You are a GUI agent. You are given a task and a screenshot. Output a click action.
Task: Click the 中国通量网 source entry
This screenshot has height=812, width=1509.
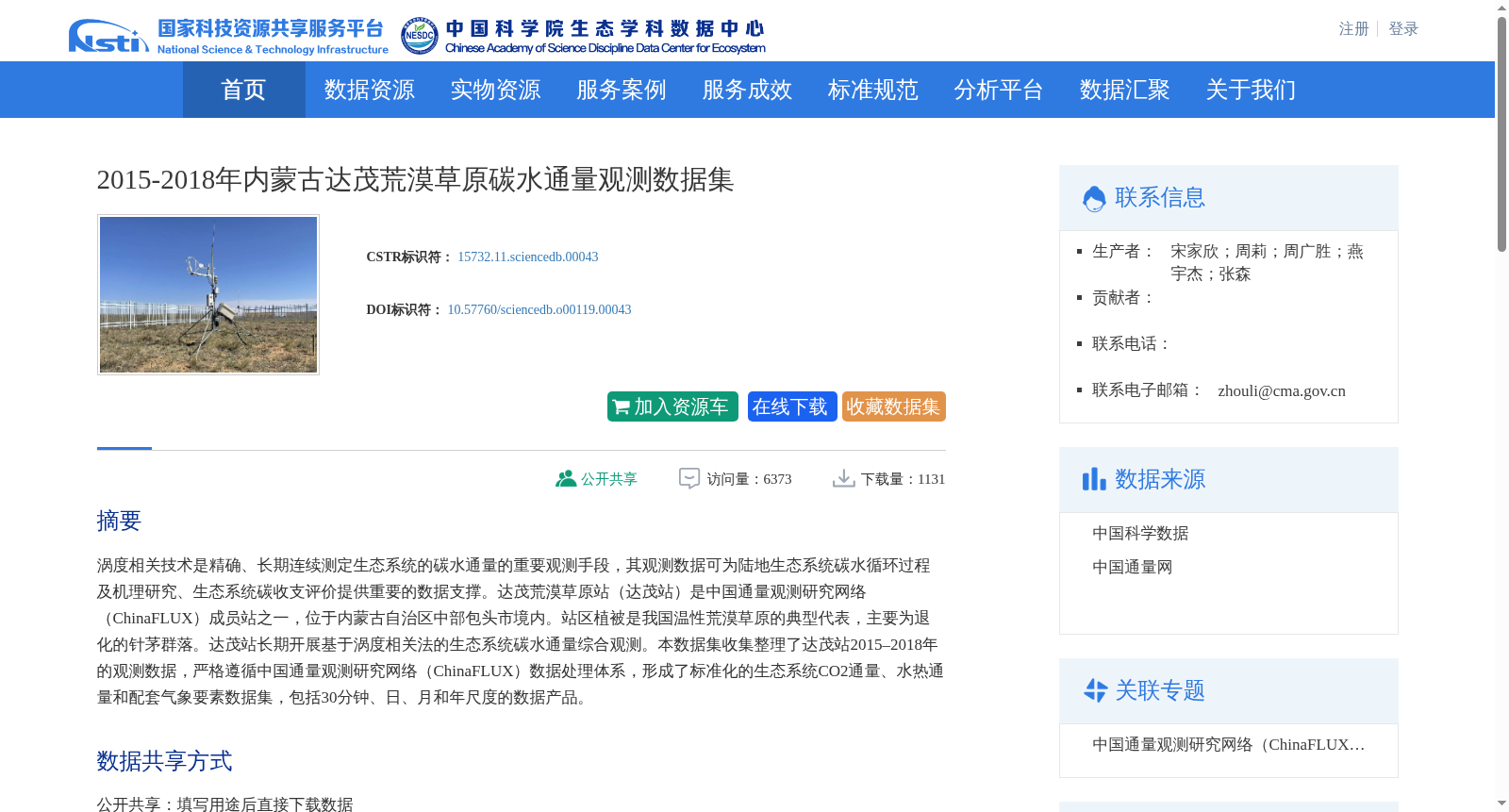coord(1133,568)
